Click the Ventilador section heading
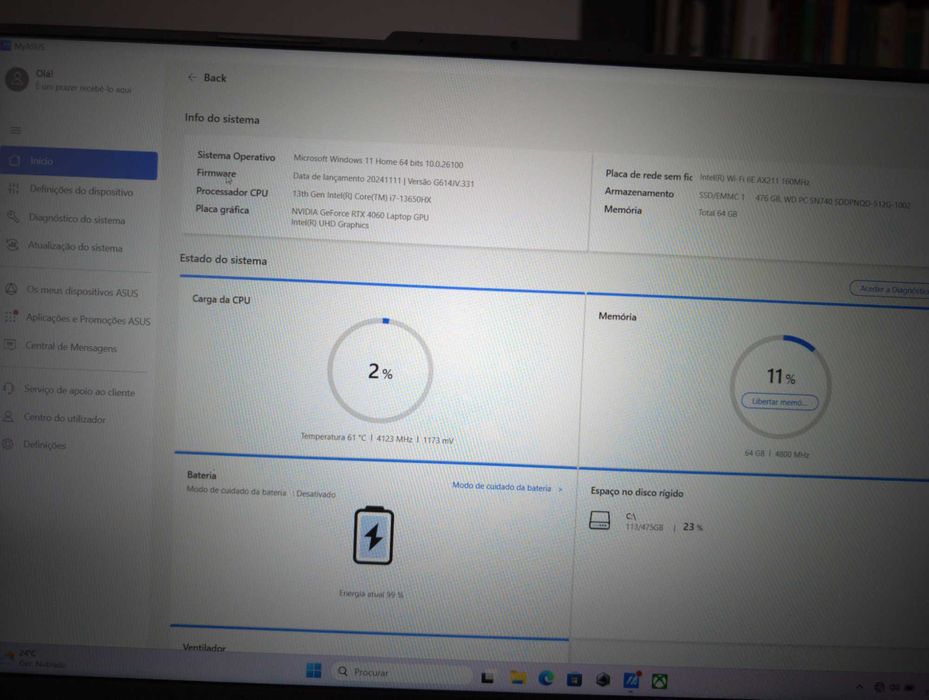Screen dimensions: 929x700 coord(204,648)
